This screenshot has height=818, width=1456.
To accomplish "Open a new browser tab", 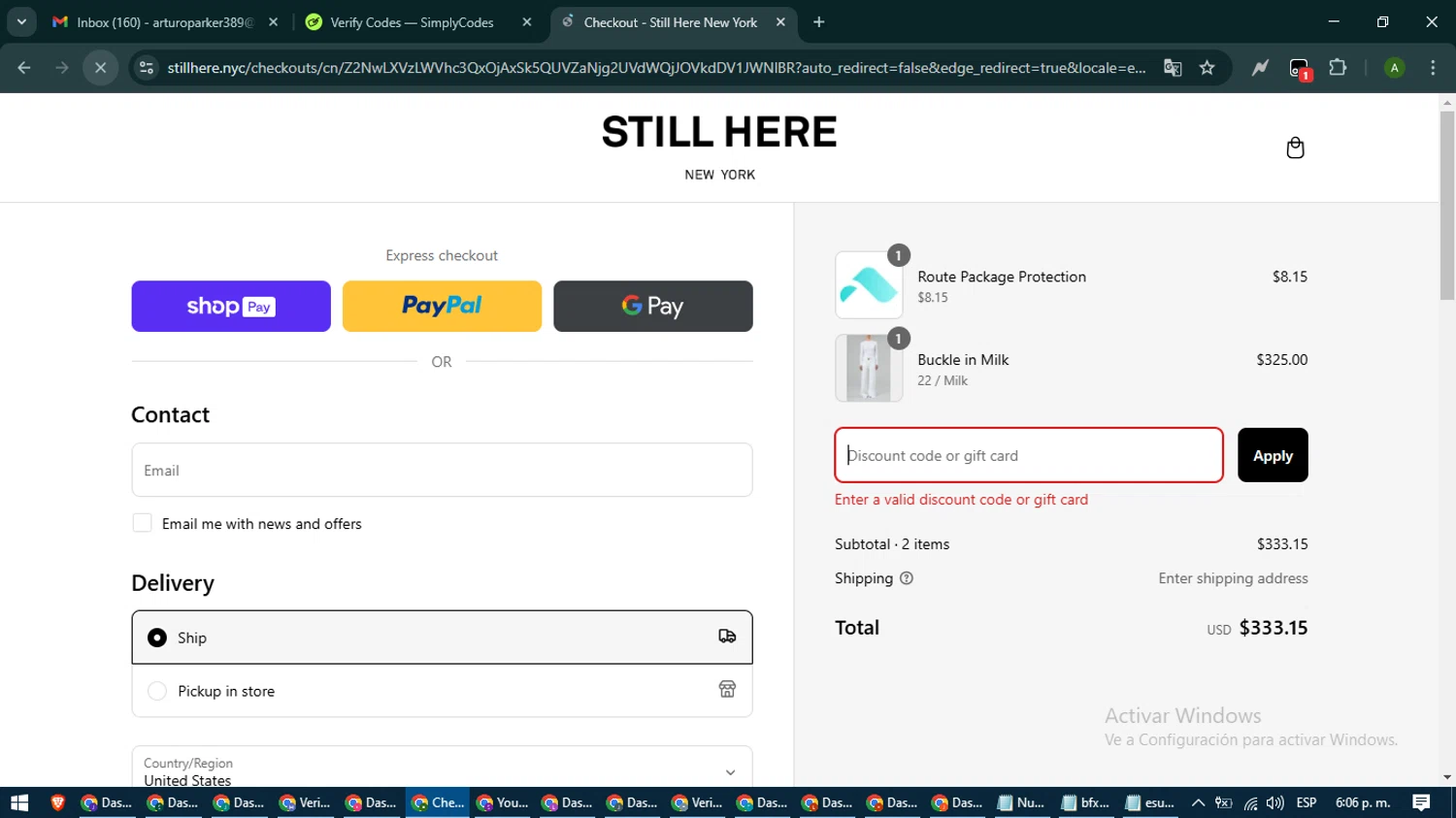I will pos(818,21).
